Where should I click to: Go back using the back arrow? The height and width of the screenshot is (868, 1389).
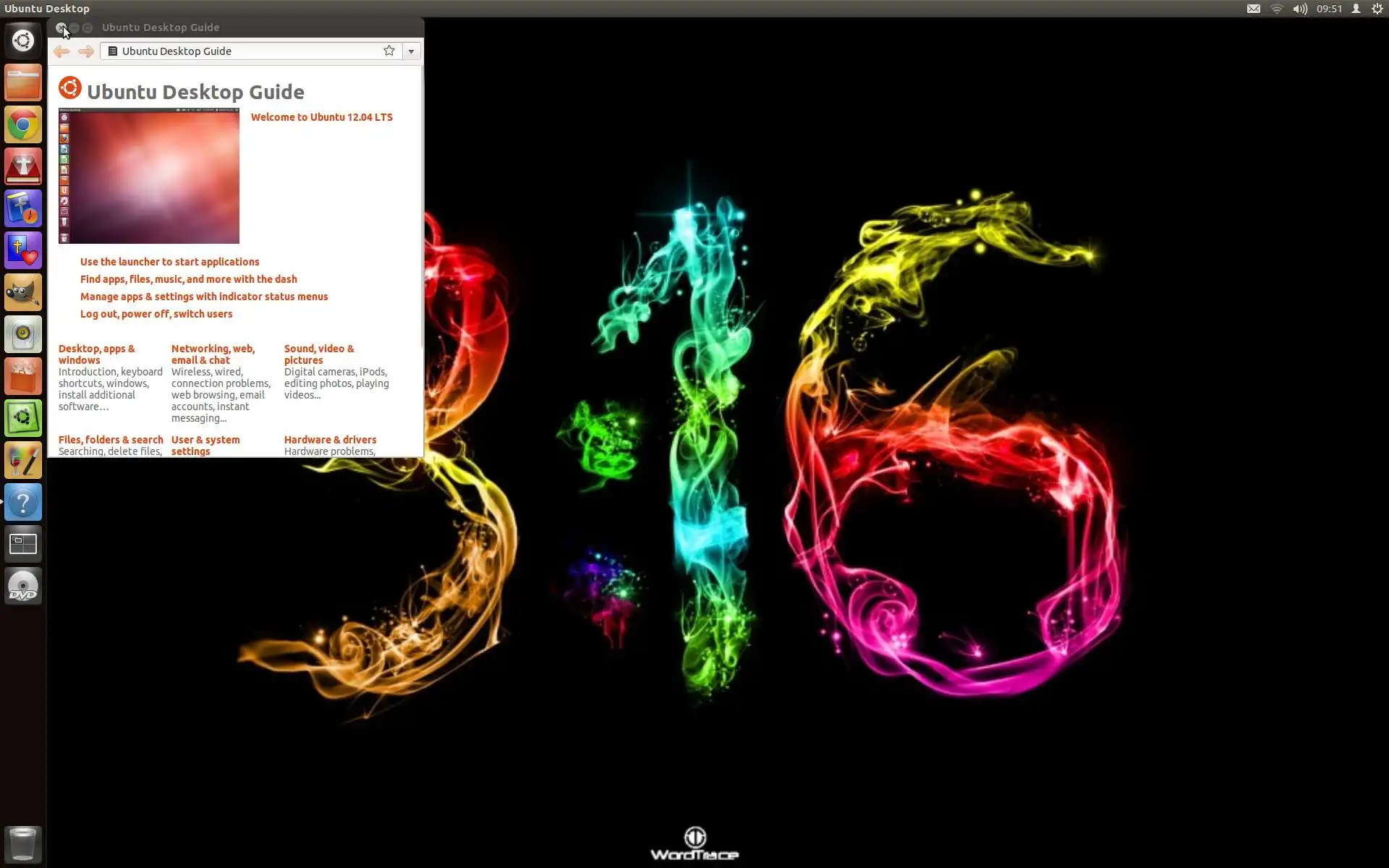61,51
